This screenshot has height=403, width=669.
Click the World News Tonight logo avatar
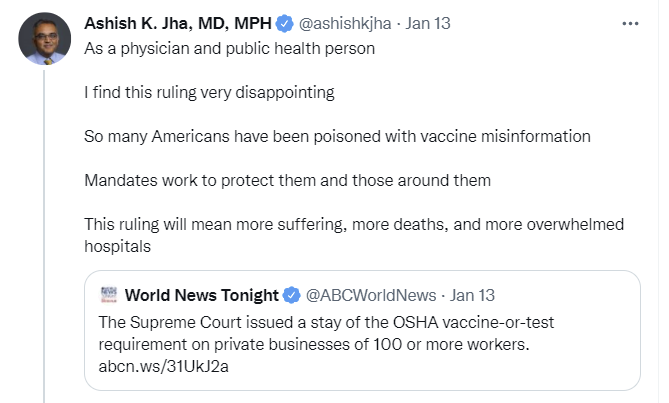pyautogui.click(x=108, y=295)
